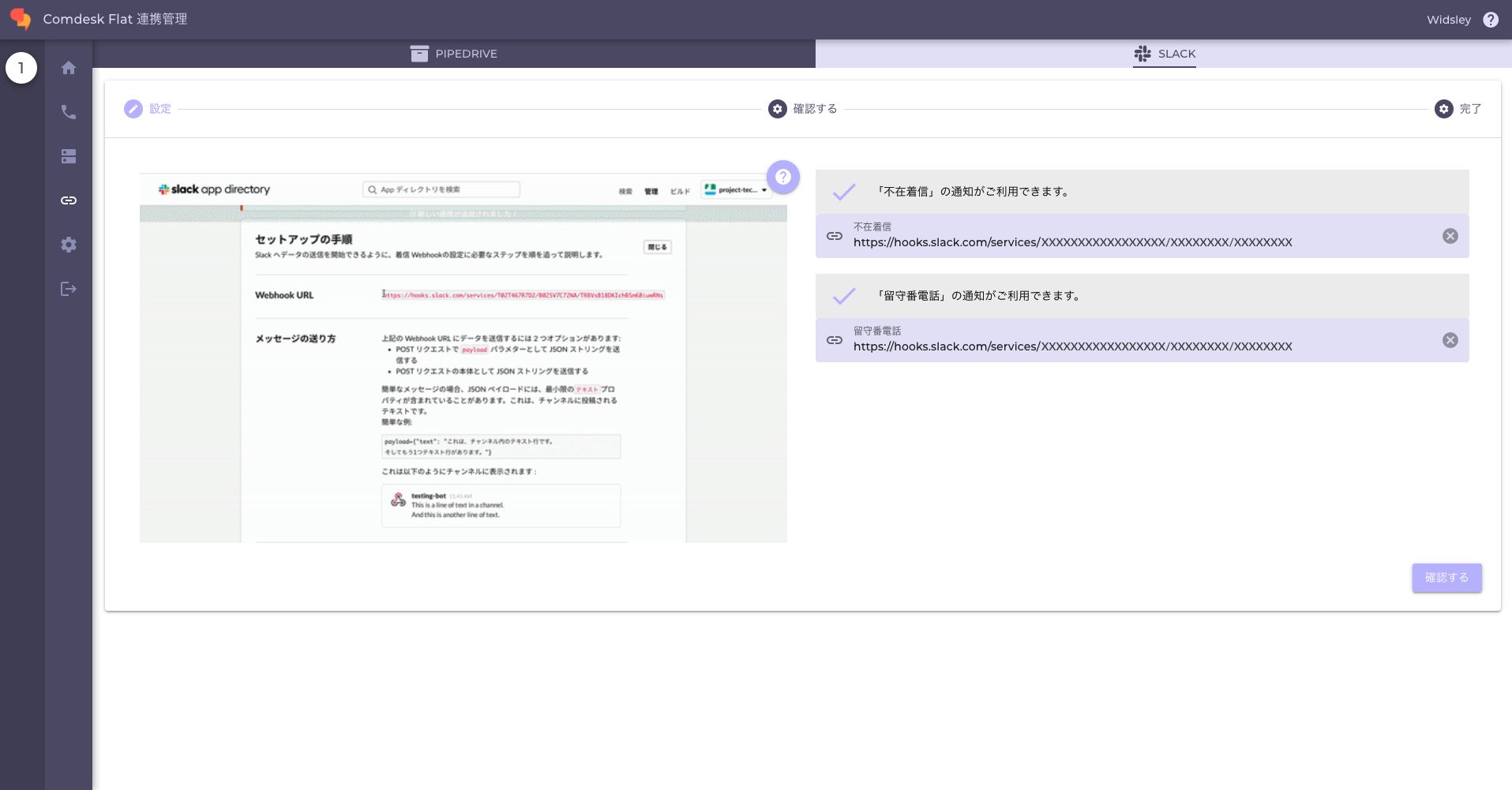Click the 確認する button
The width and height of the screenshot is (1512, 790).
click(1446, 578)
